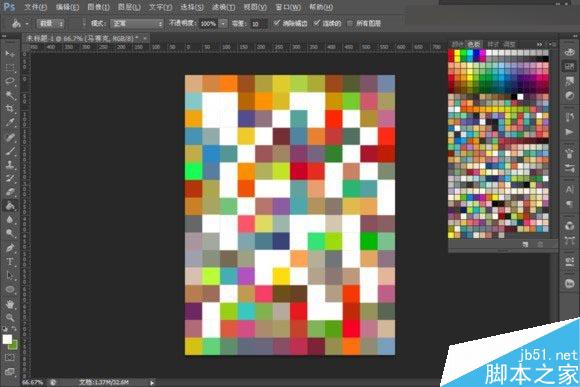This screenshot has width=580, height=387.
Task: Open the 图像(I) Image menu
Action: coord(98,7)
